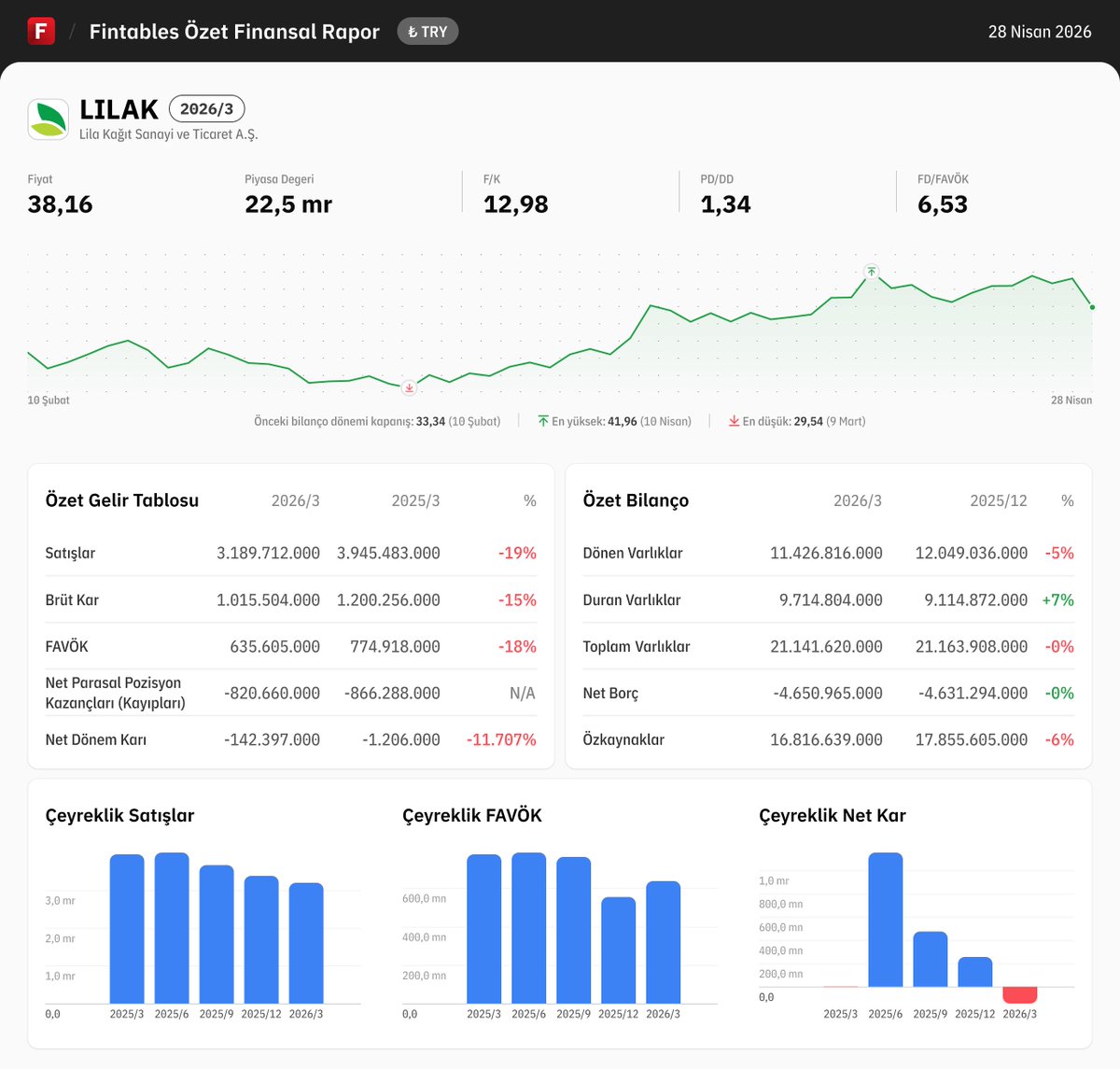Image resolution: width=1120 pixels, height=1069 pixels.
Task: Click the Dönen Varlıklar 2026/3 value 11.426.816.000
Action: [826, 553]
